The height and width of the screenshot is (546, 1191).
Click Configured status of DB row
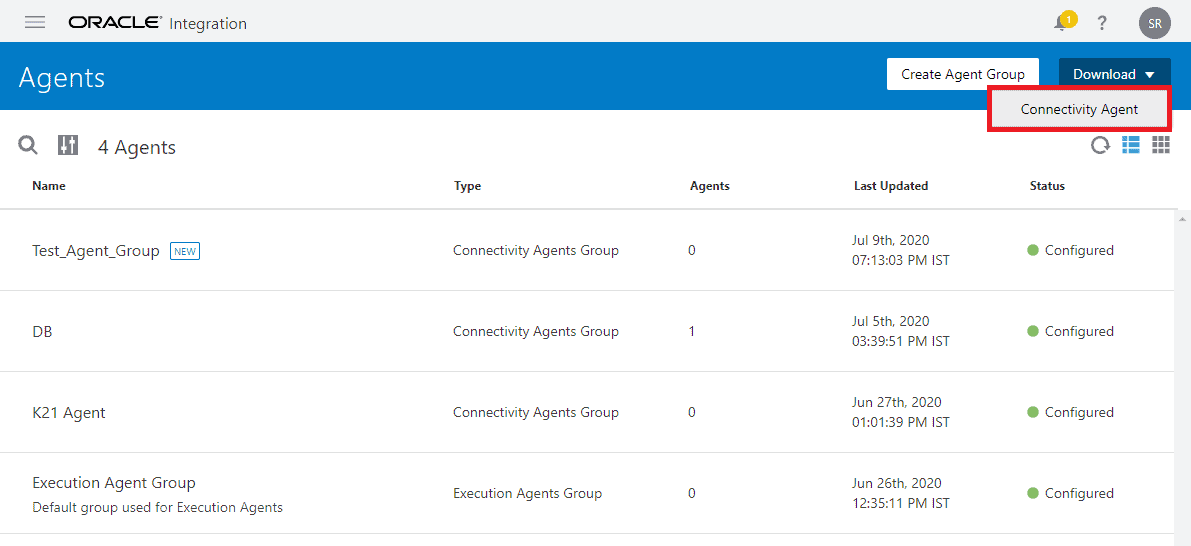(x=1070, y=332)
